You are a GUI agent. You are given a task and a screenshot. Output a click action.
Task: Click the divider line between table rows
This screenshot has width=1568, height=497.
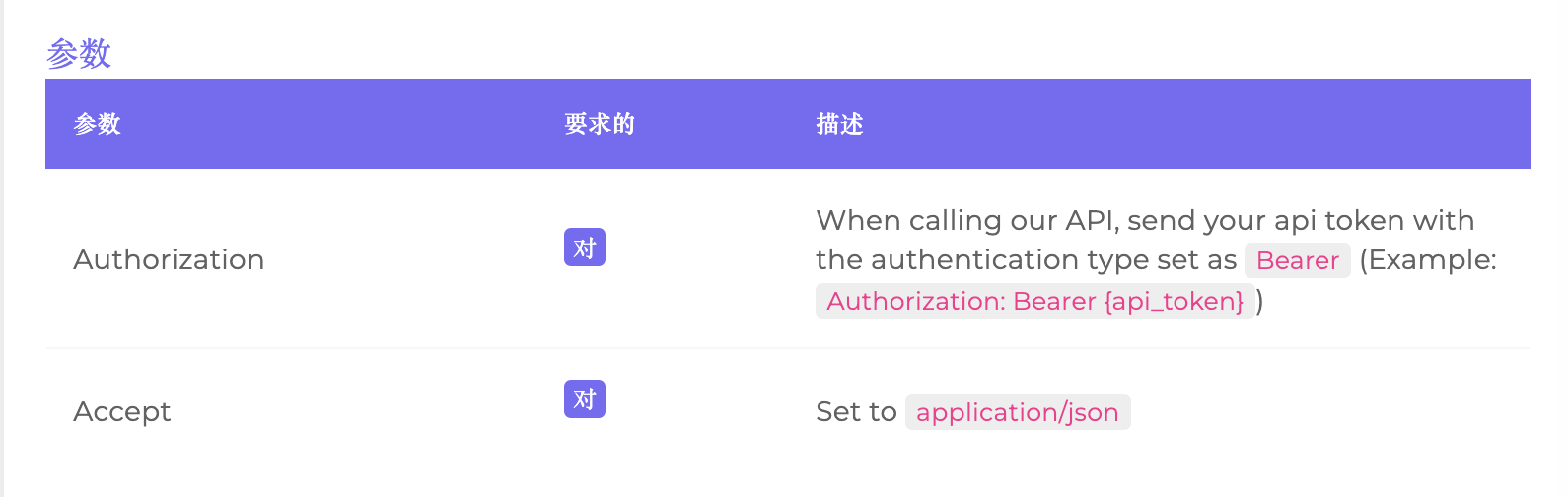point(788,348)
